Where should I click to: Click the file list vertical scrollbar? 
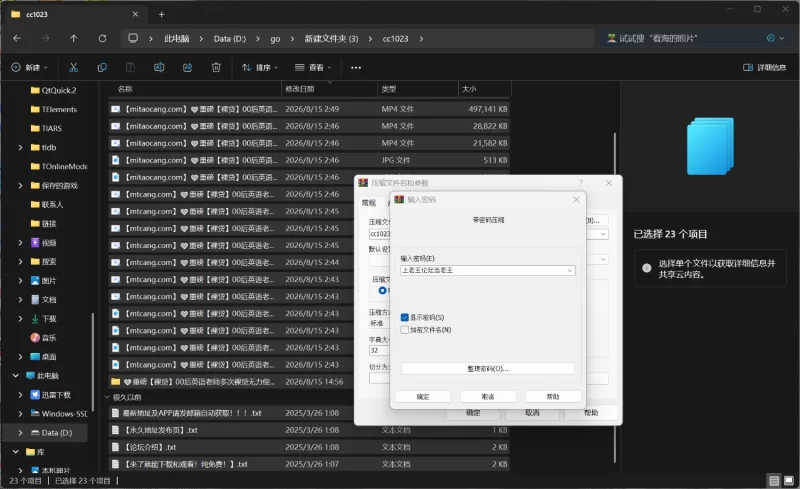pos(615,299)
